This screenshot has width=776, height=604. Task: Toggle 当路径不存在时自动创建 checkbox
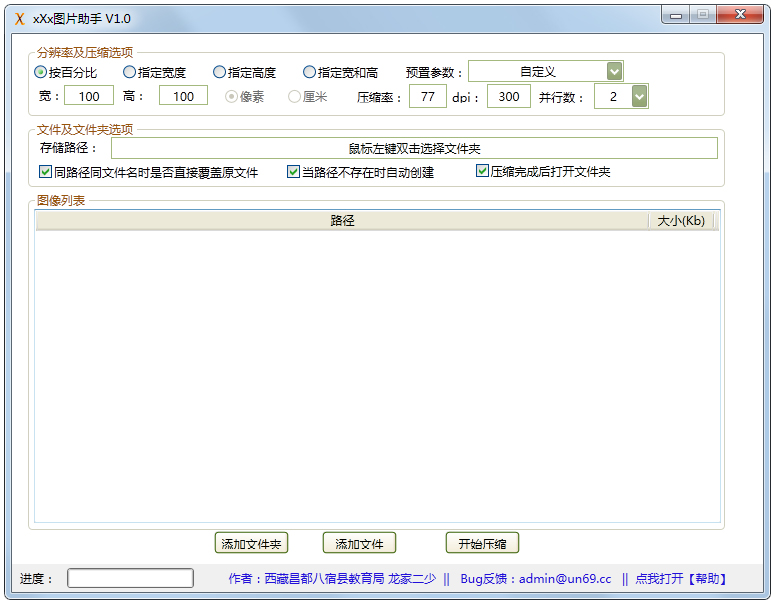tap(294, 172)
